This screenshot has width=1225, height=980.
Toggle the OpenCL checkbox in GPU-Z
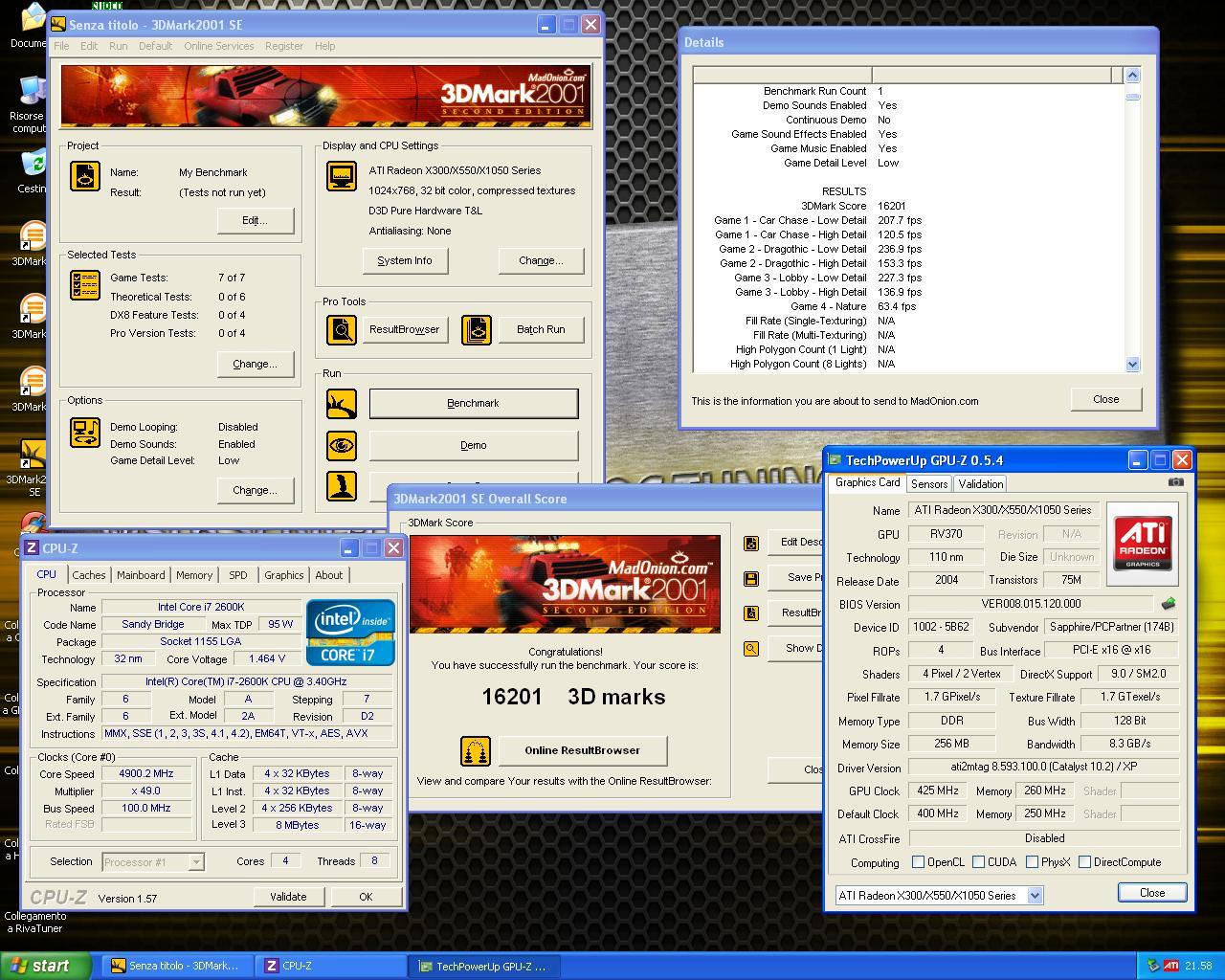[x=919, y=862]
